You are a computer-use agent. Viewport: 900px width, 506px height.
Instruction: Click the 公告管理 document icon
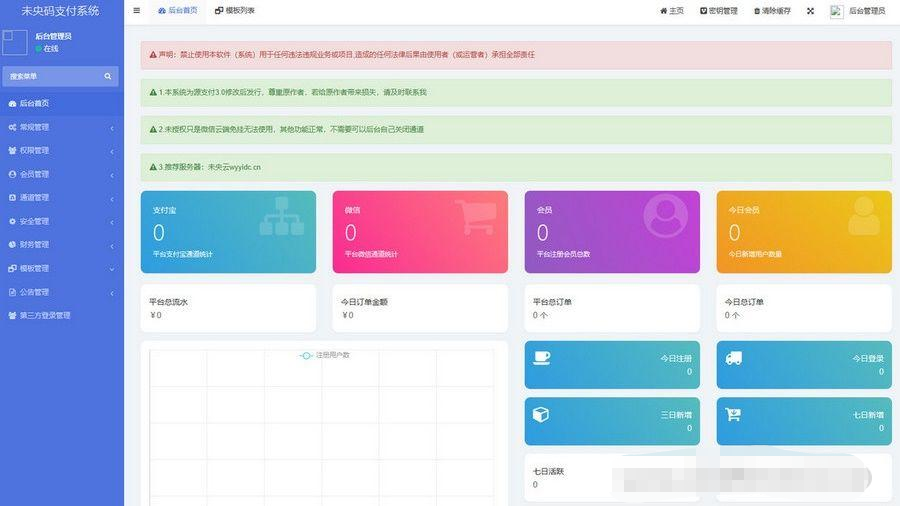pyautogui.click(x=12, y=292)
